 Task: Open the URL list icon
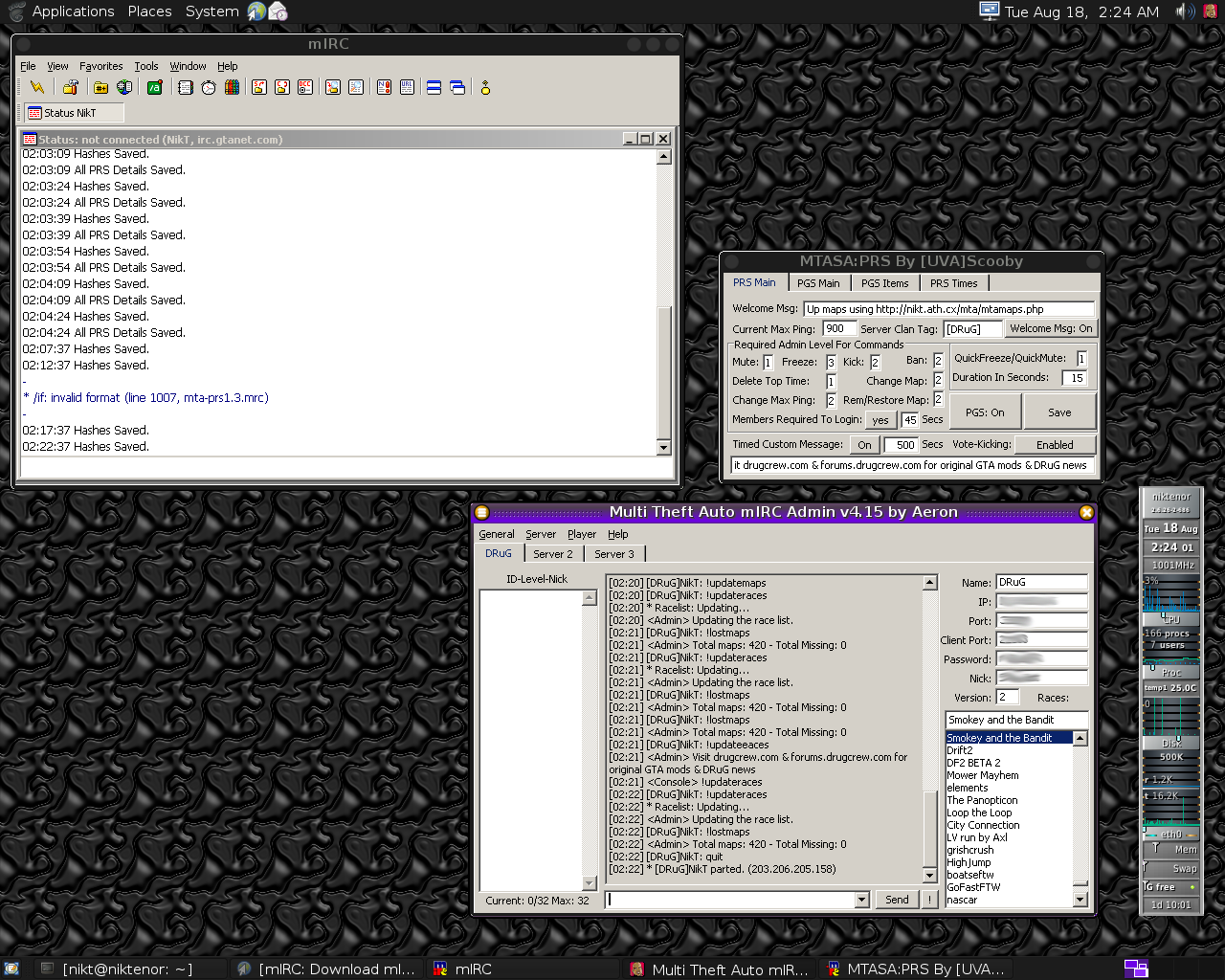[407, 88]
